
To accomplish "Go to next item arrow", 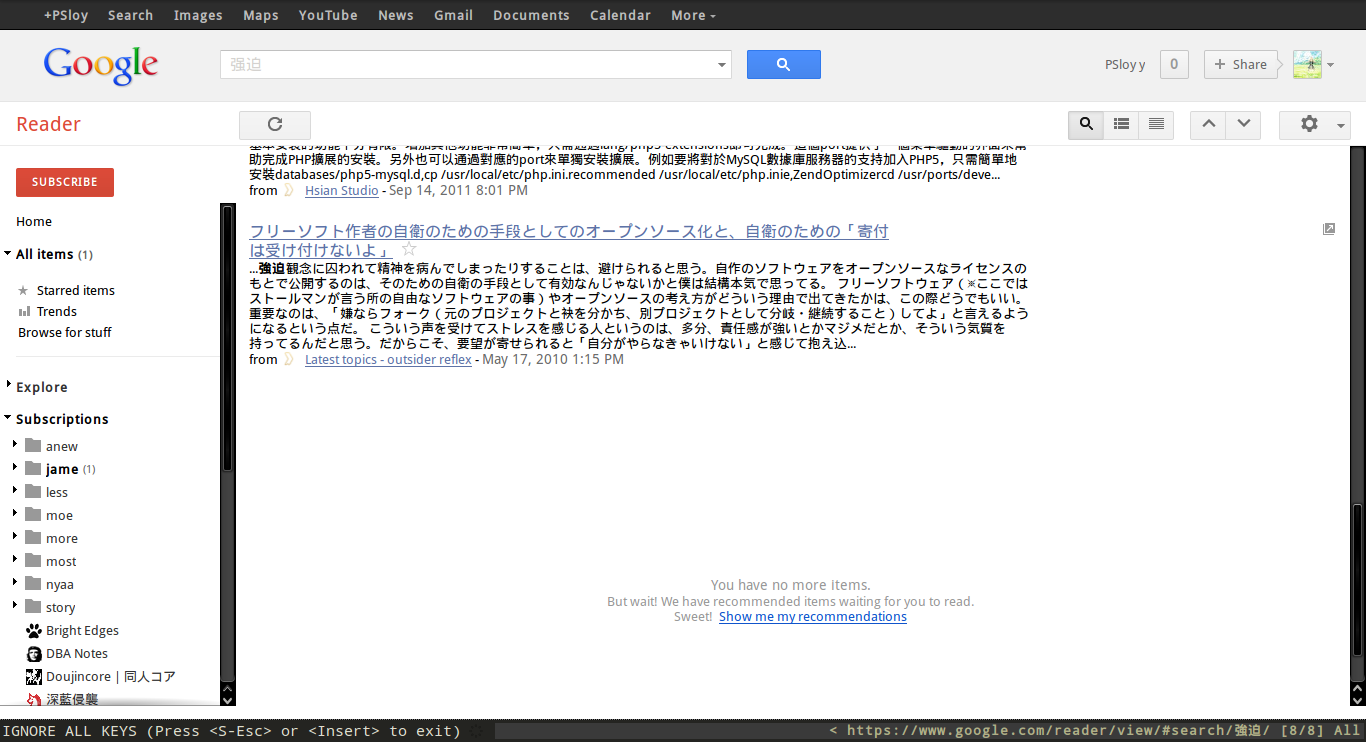I will (1243, 125).
